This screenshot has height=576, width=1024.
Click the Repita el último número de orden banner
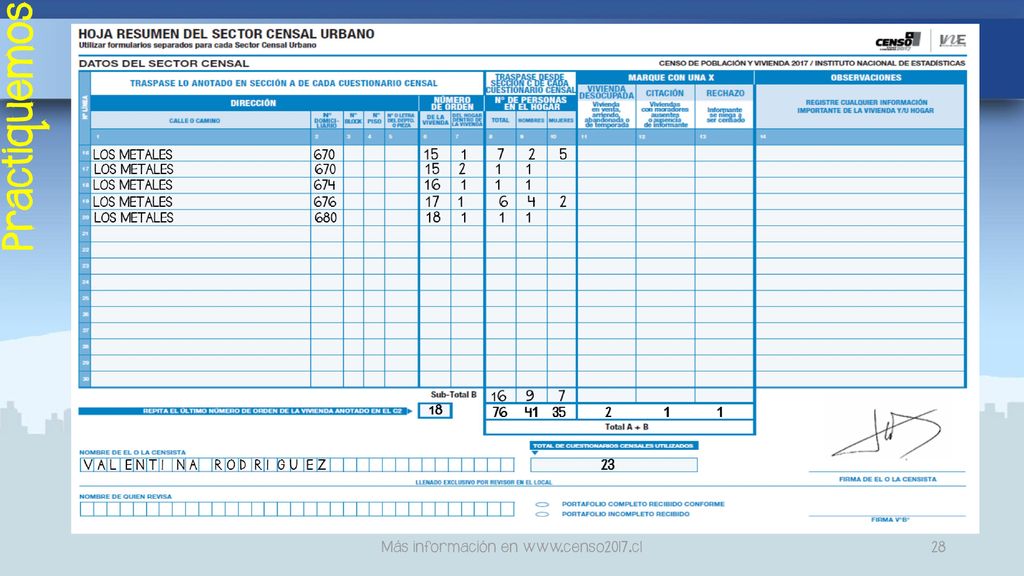tap(245, 411)
